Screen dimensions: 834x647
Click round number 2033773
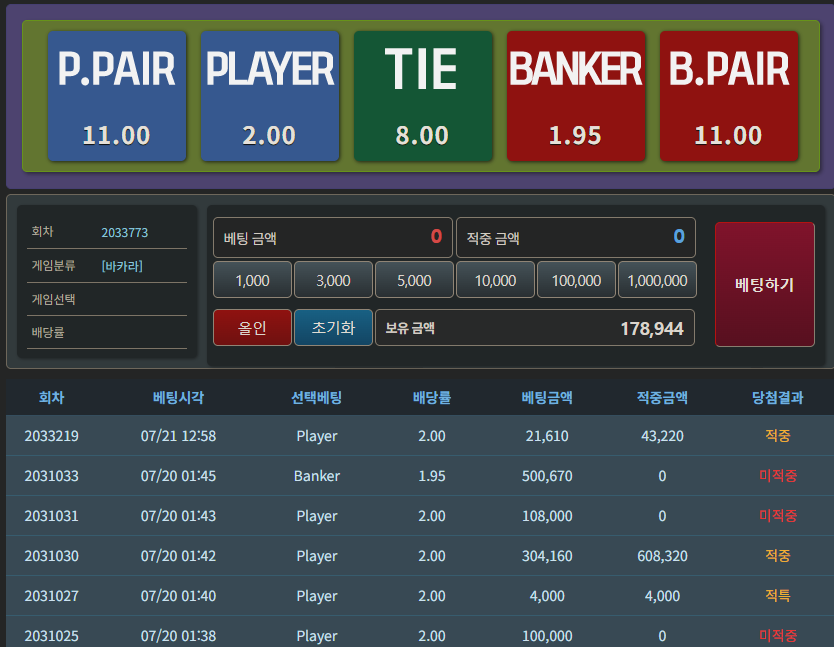tap(124, 233)
